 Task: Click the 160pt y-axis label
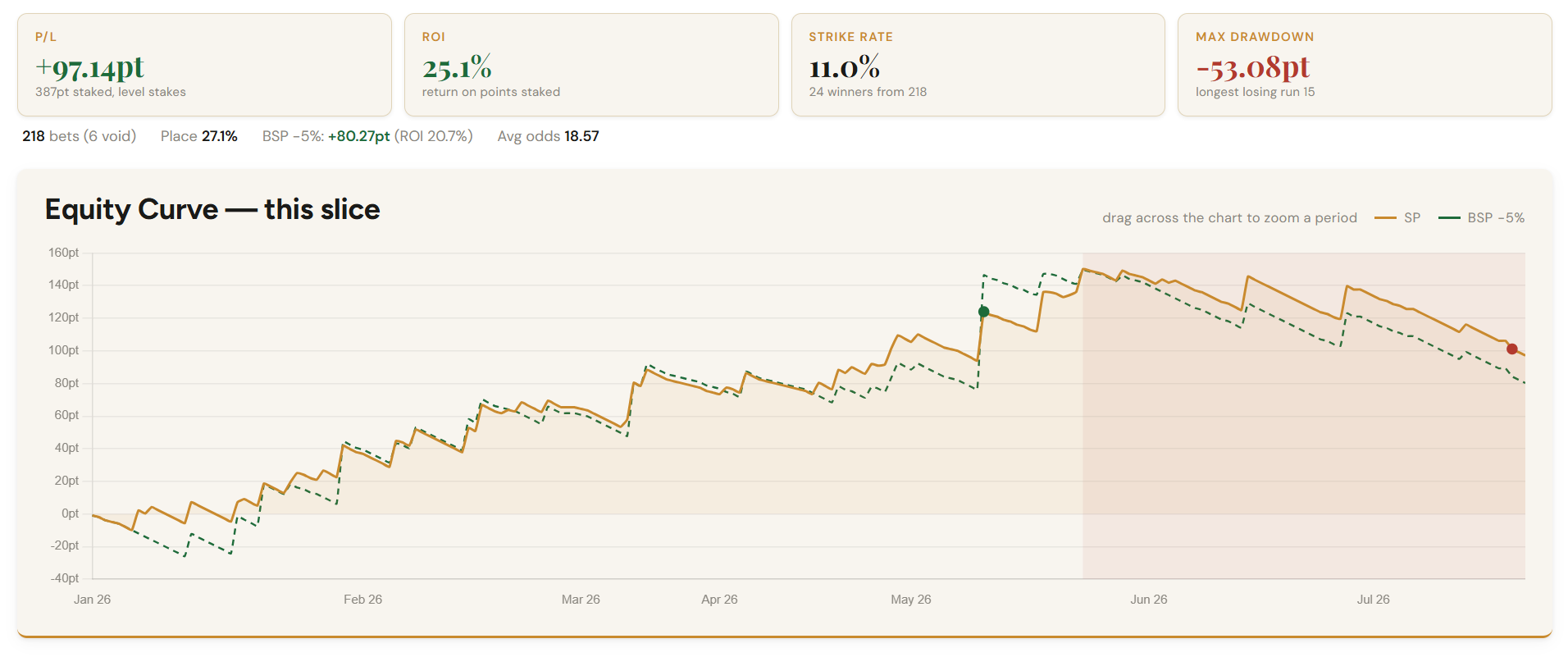click(63, 253)
